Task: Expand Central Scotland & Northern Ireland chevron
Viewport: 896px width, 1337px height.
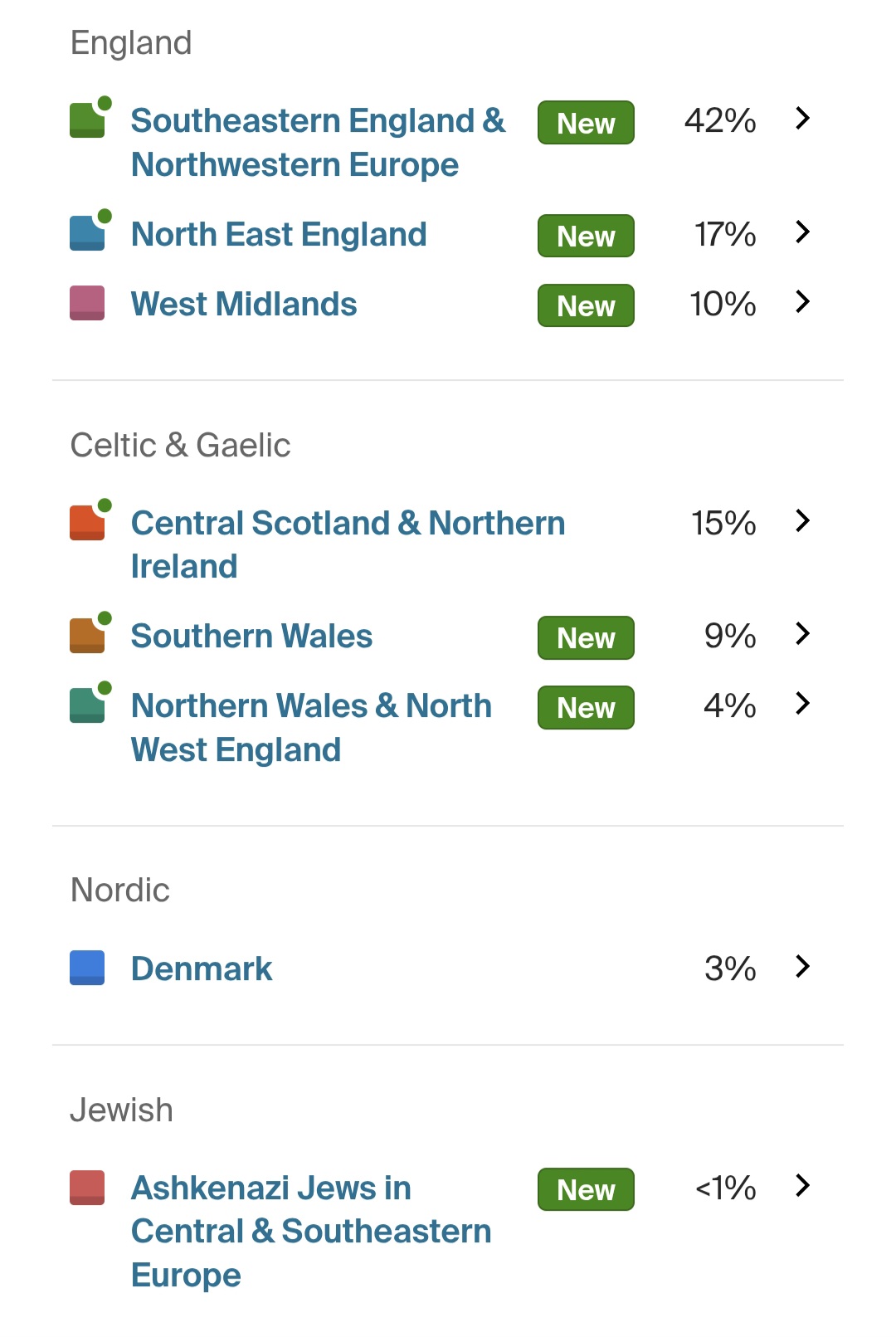Action: (x=802, y=521)
